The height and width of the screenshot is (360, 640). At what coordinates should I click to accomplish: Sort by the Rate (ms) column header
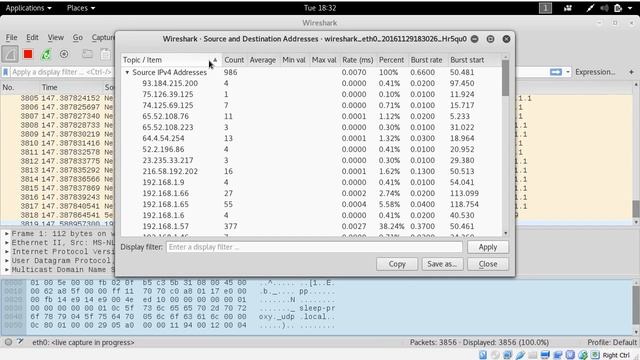coord(358,60)
